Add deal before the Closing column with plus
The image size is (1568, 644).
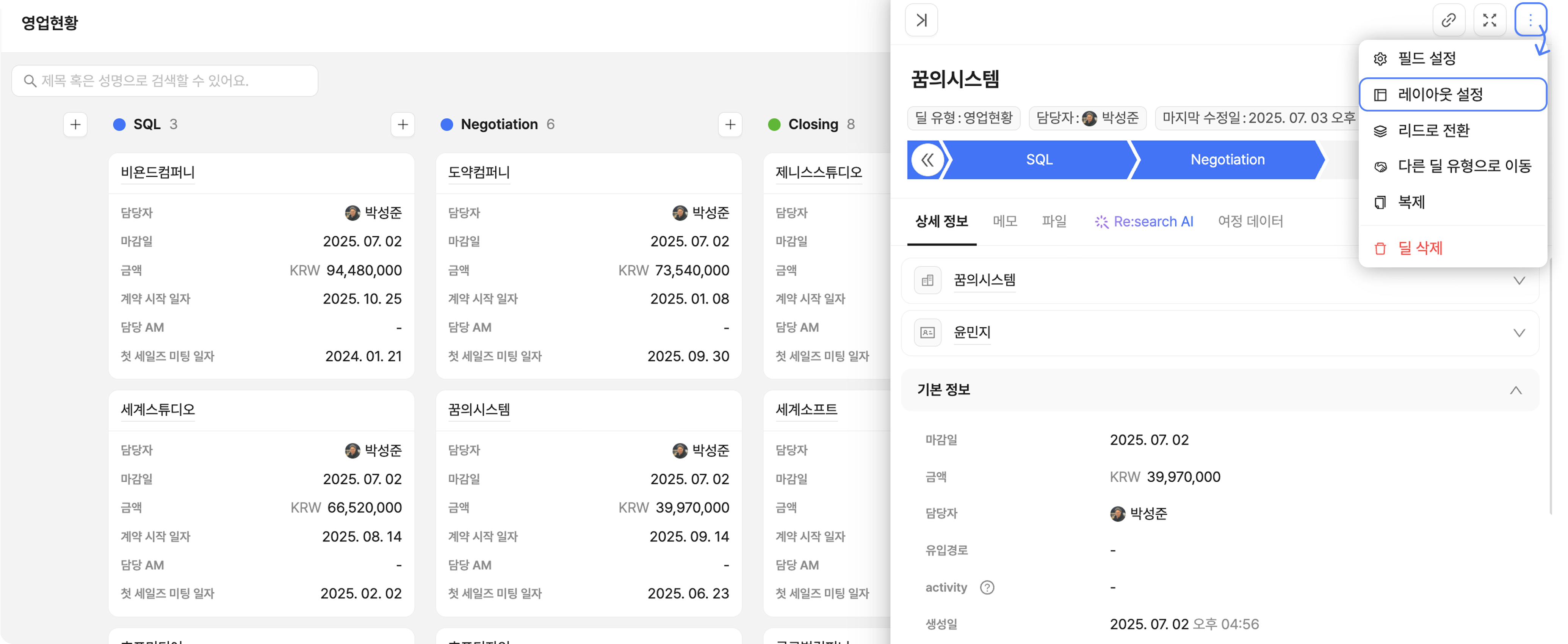[x=730, y=124]
